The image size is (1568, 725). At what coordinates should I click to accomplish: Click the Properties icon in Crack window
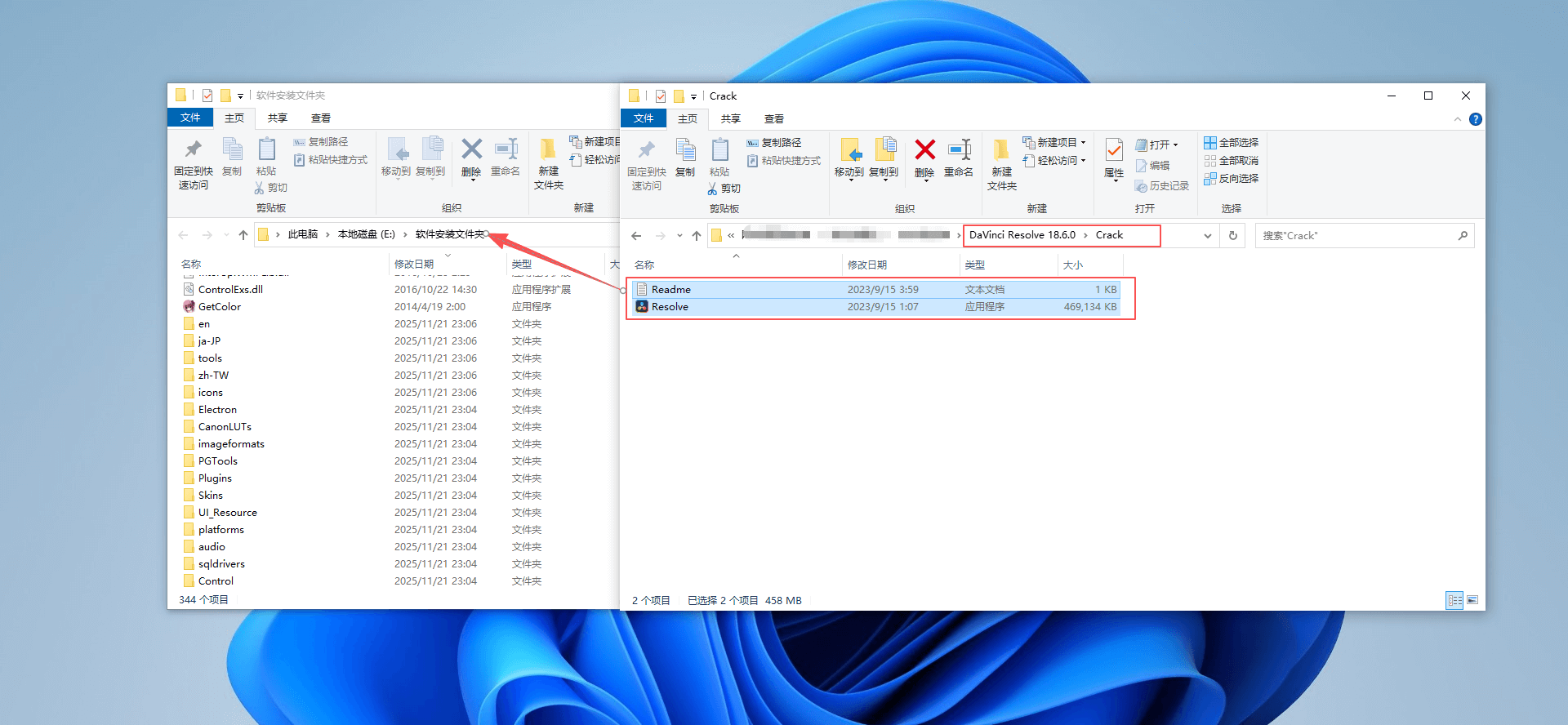pyautogui.click(x=1114, y=157)
